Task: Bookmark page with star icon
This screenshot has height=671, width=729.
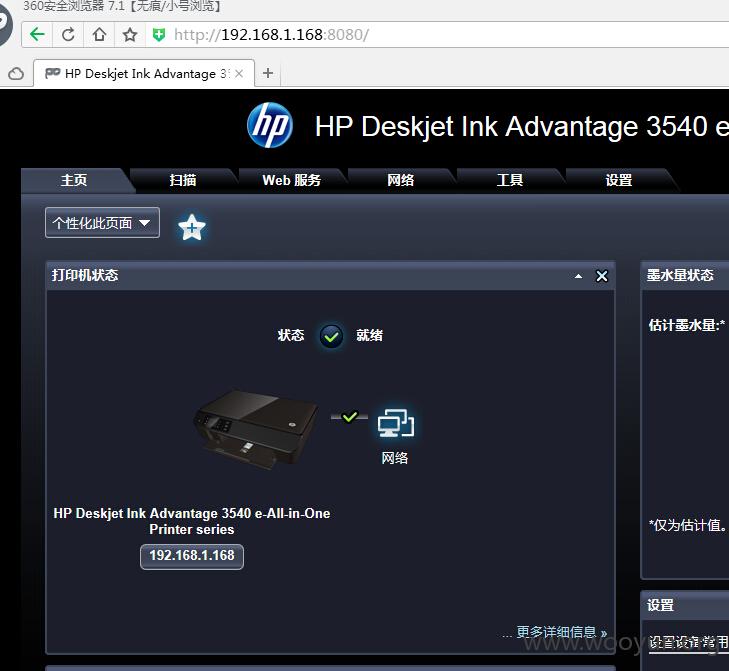Action: tap(130, 34)
